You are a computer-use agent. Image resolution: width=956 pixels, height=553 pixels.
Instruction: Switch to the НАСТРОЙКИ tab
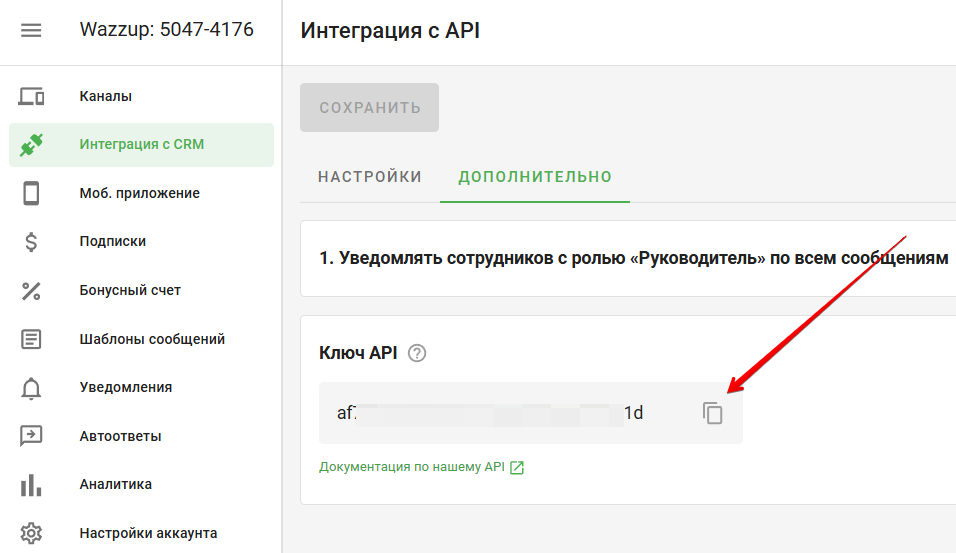coord(370,177)
